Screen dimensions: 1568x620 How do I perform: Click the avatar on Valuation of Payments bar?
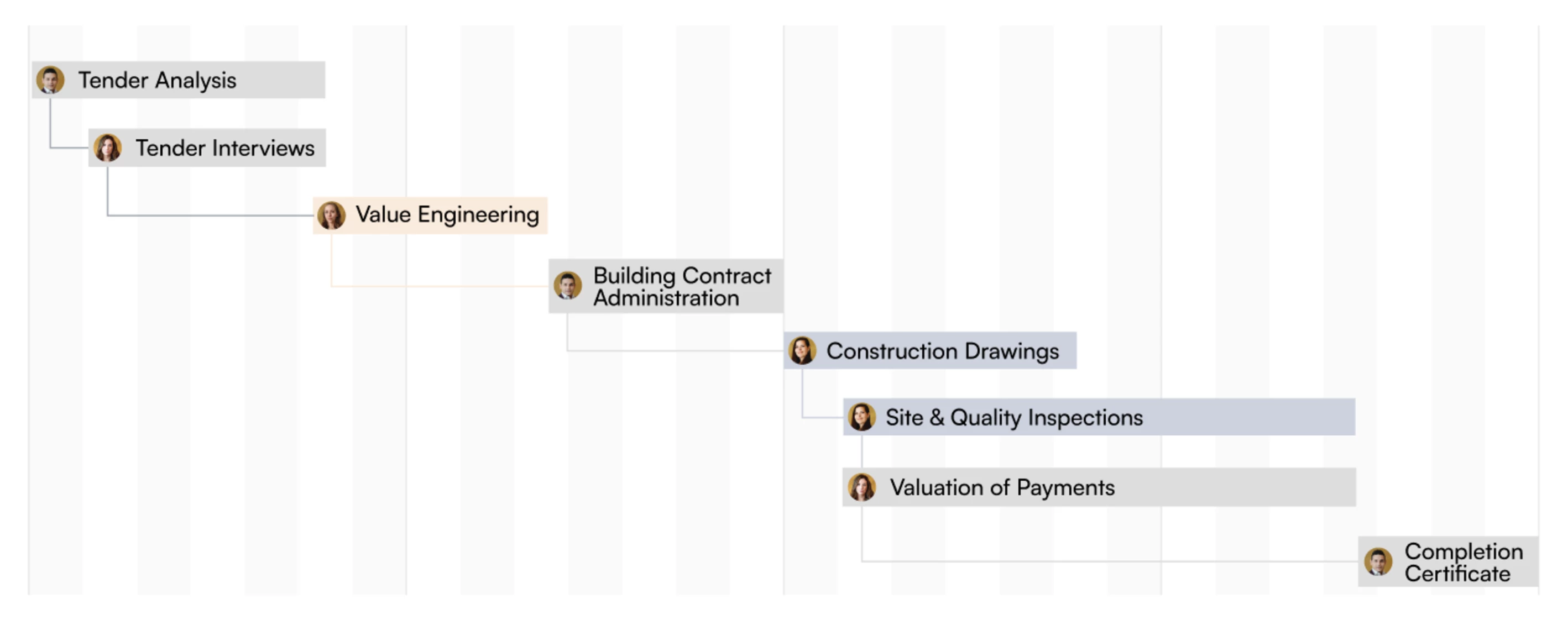pos(862,487)
